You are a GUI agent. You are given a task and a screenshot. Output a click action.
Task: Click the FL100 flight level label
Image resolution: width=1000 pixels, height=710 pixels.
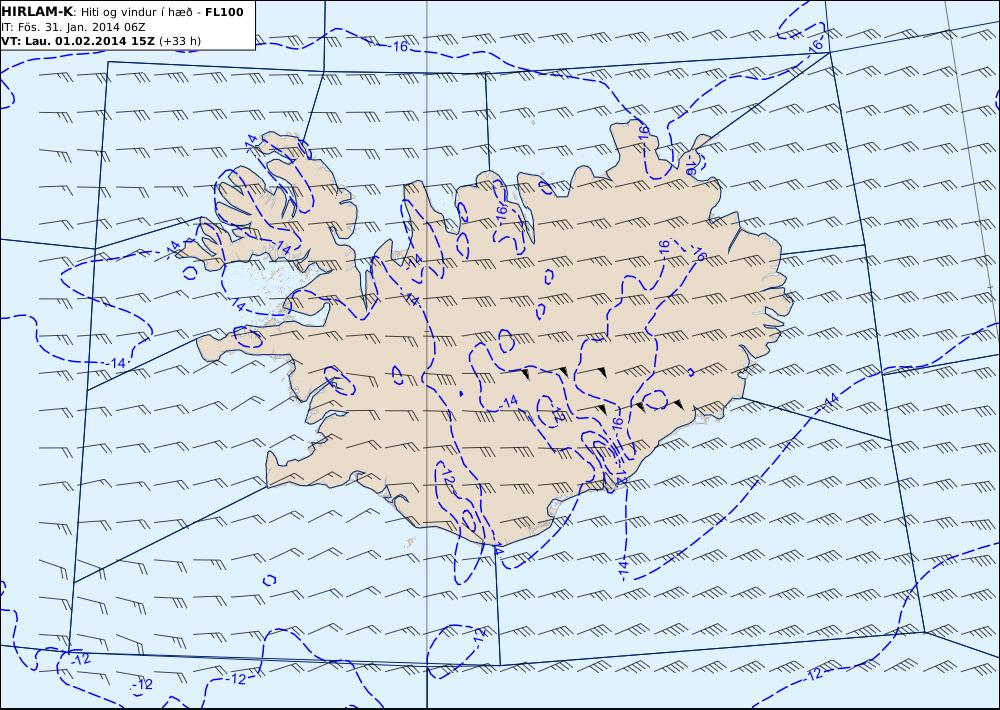point(224,12)
